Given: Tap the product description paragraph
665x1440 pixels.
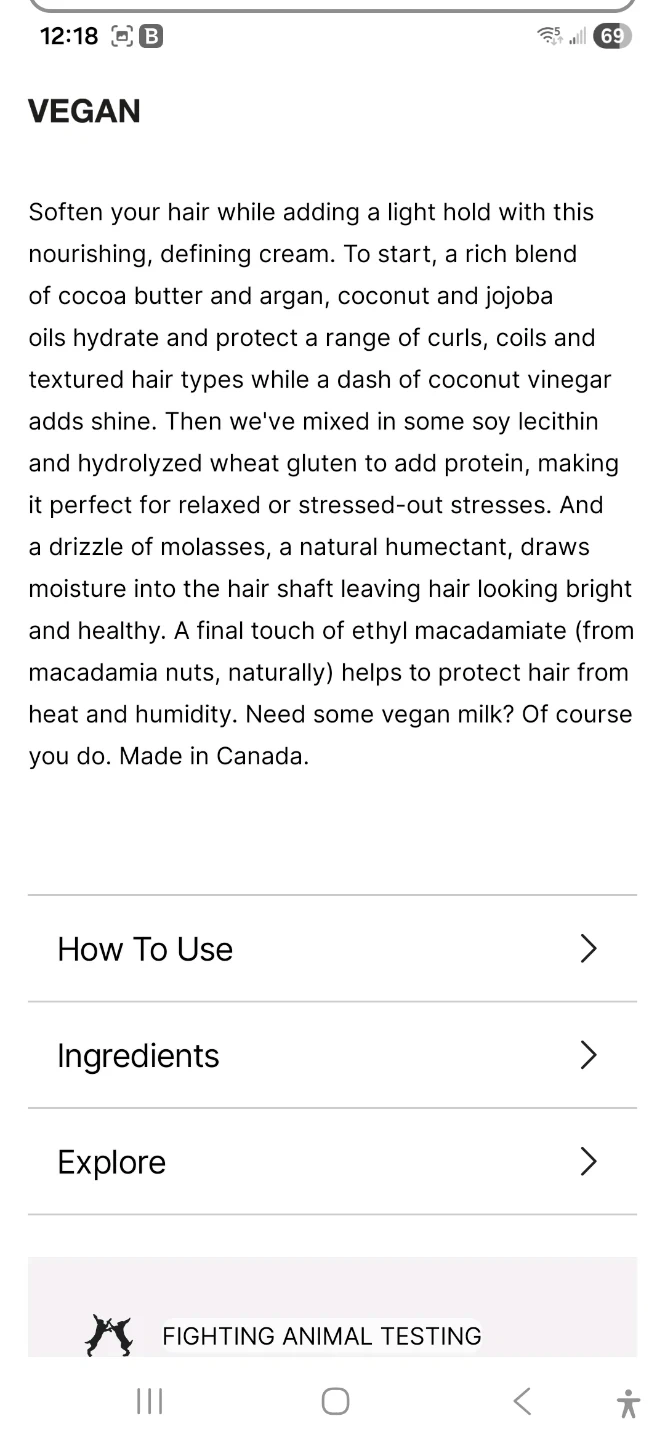Looking at the screenshot, I should tap(330, 484).
